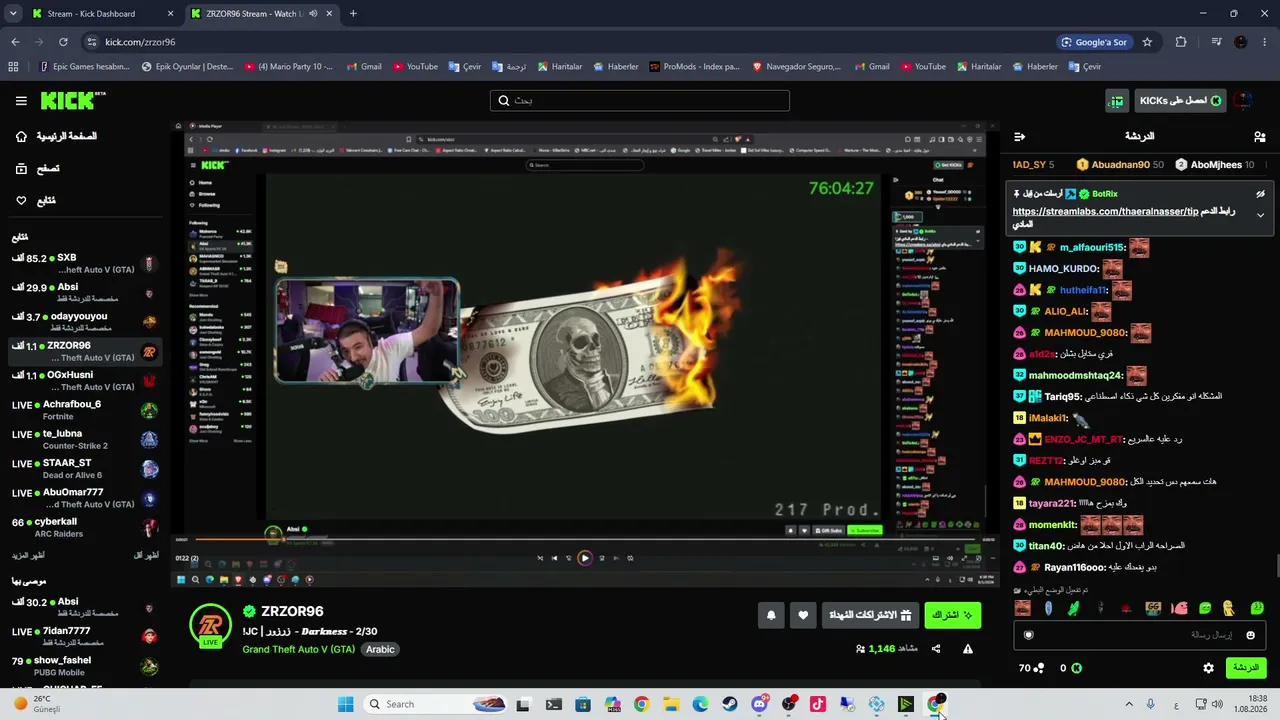The image size is (1280, 720).
Task: Open Achrafbou_6 Fortnite channel
Action: click(x=85, y=410)
